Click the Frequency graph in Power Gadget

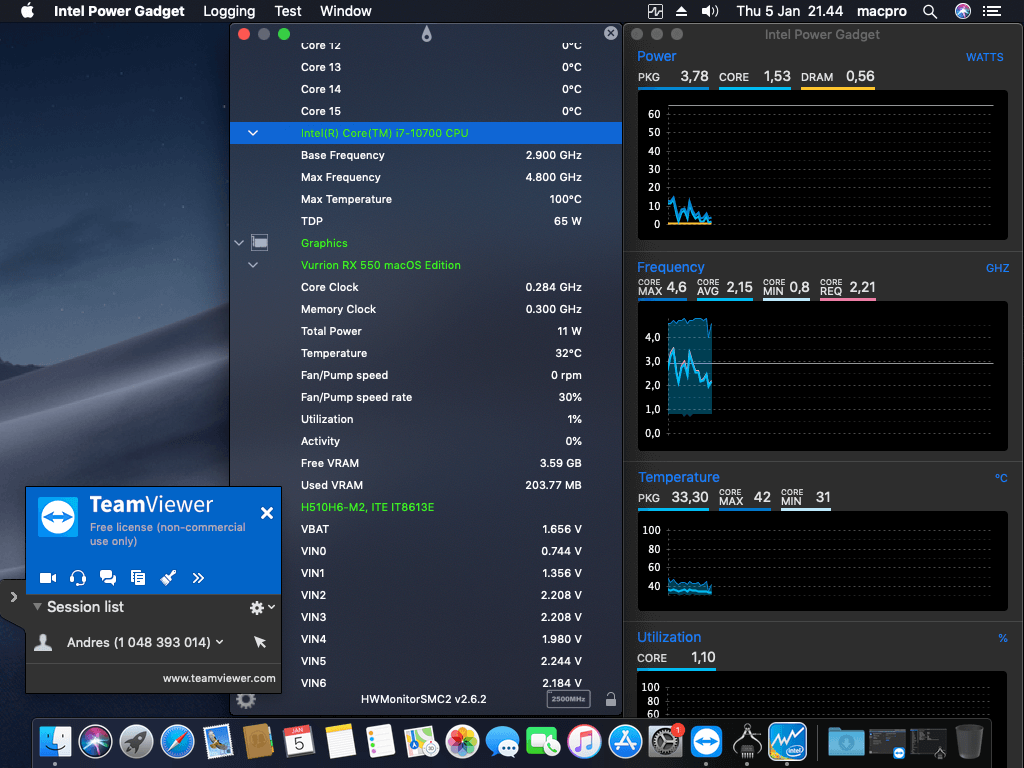[x=822, y=376]
